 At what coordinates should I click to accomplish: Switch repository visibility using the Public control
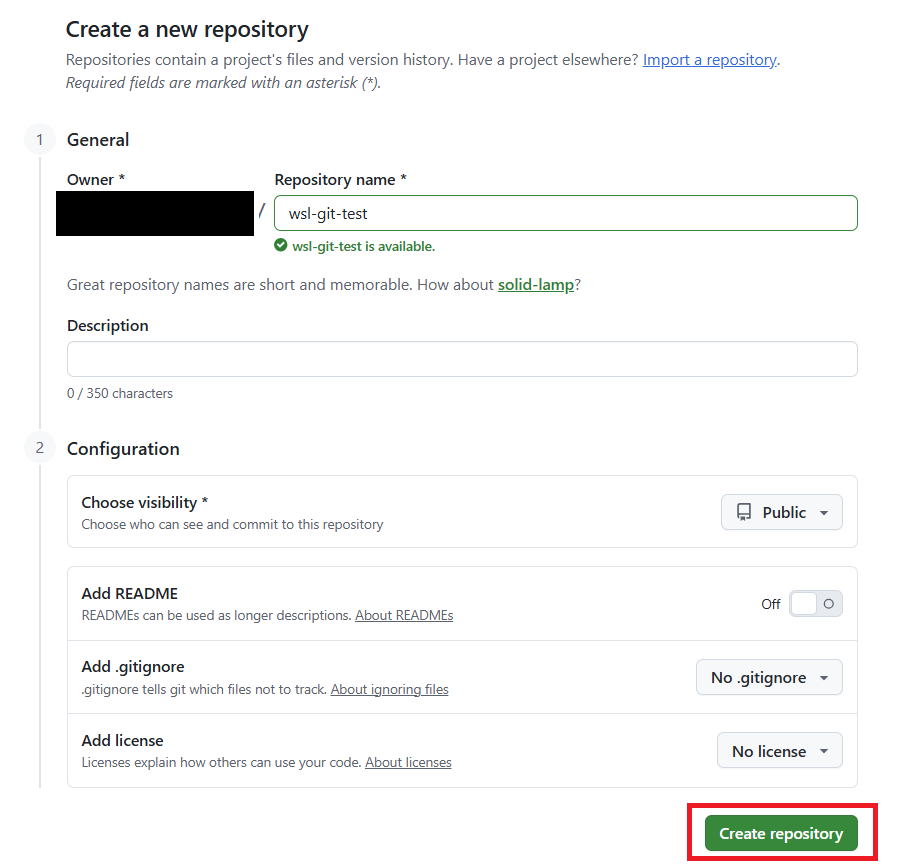781,512
